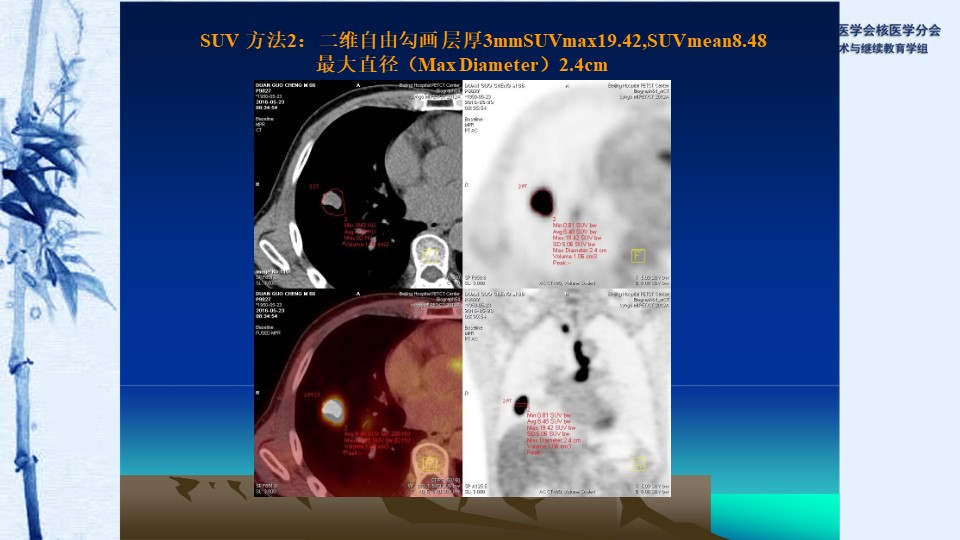The image size is (960, 540).
Task: Click the "2 CT" ROI label
Action: pyautogui.click(x=314, y=187)
